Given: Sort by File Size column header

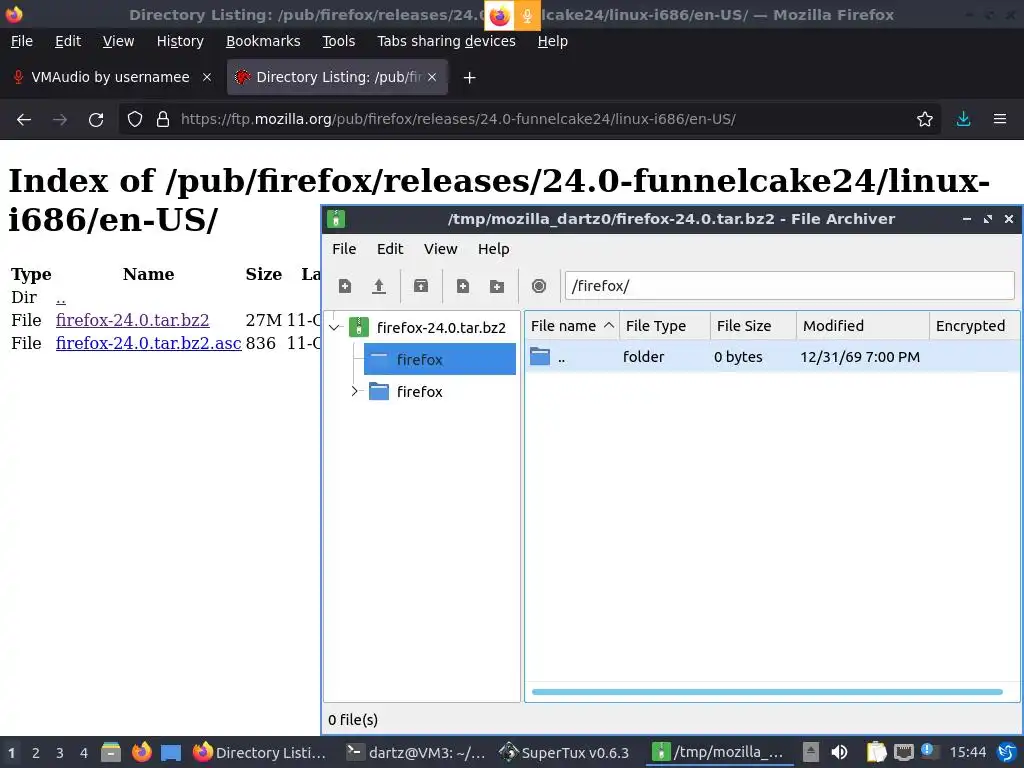Looking at the screenshot, I should [x=753, y=326].
